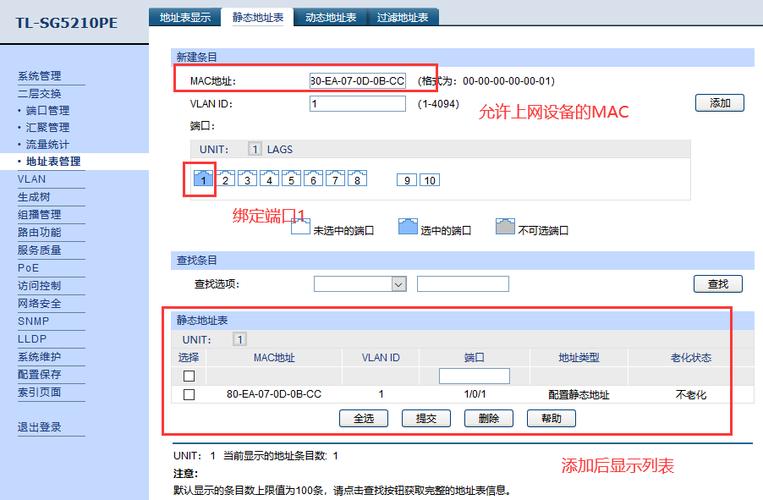Click the 全选 select all button
This screenshot has width=763, height=500.
363,418
